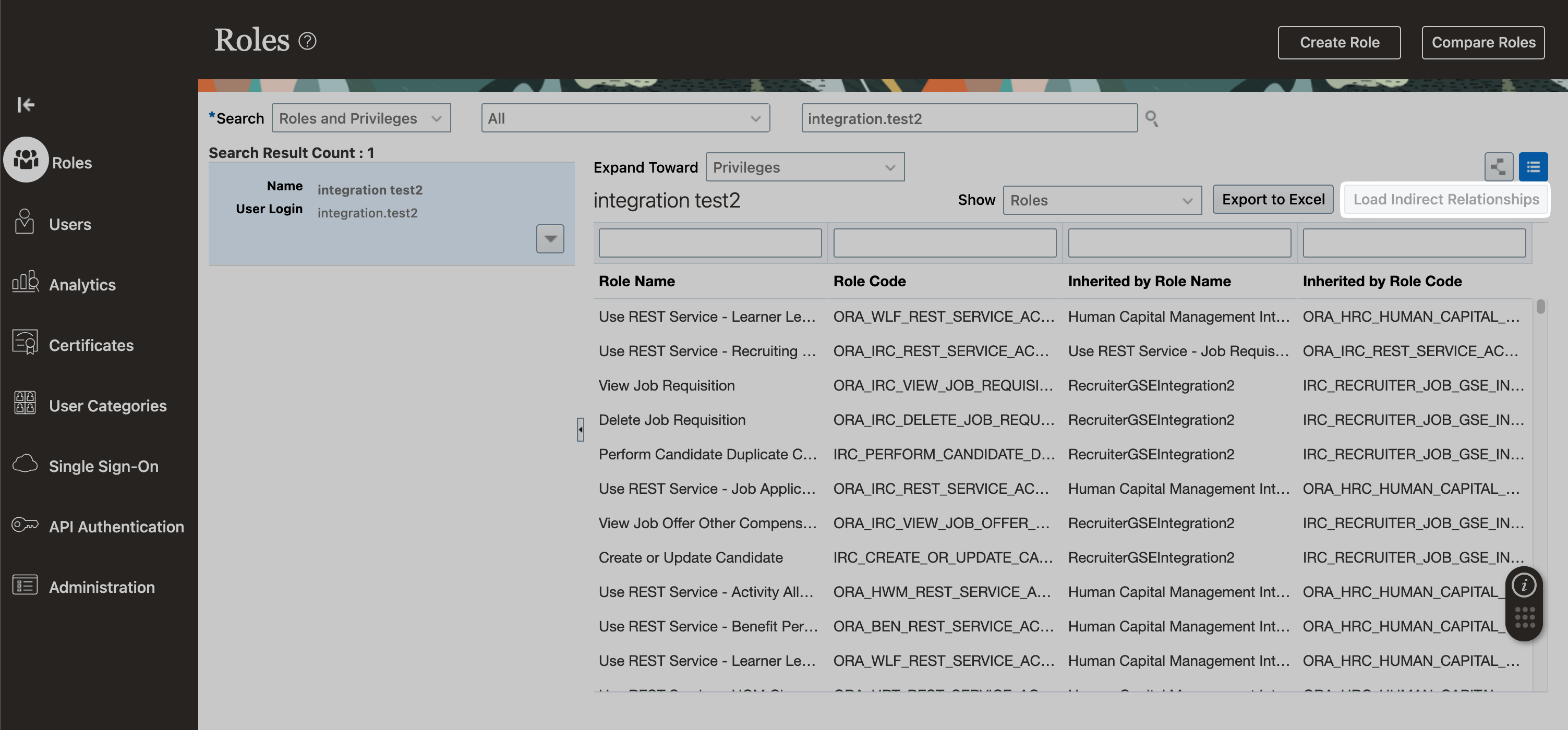Go to Single Sign-On menu item

coord(103,466)
